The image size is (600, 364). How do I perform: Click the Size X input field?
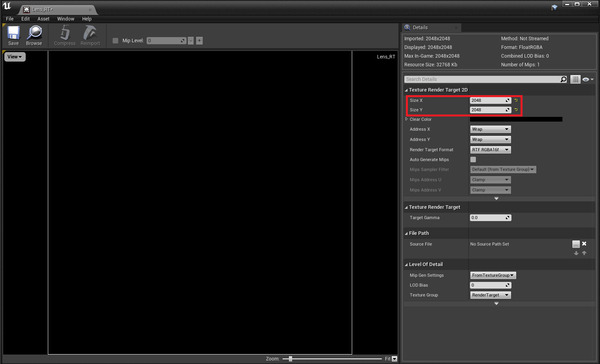click(490, 100)
